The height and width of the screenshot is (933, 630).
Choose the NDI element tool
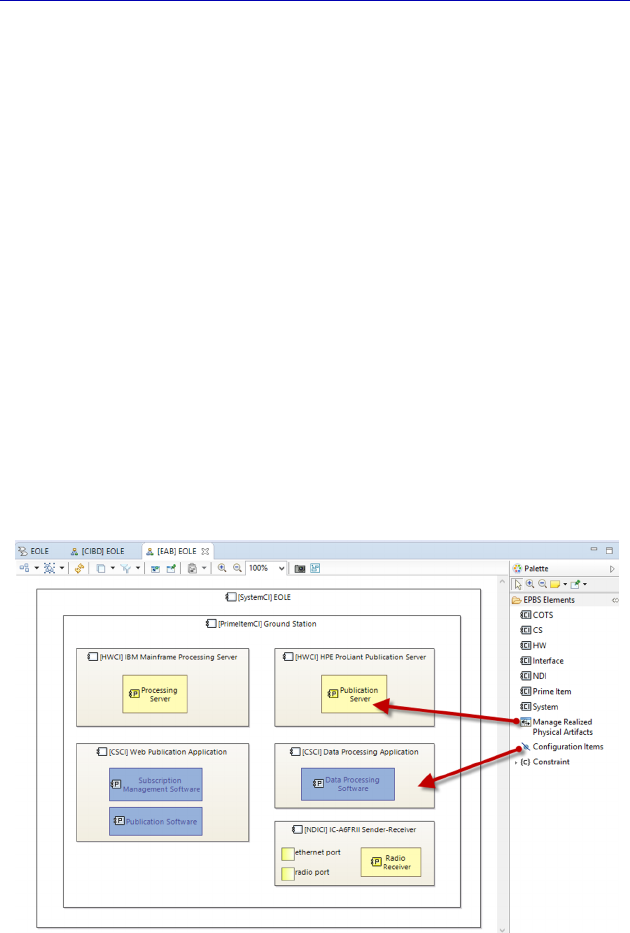533,676
